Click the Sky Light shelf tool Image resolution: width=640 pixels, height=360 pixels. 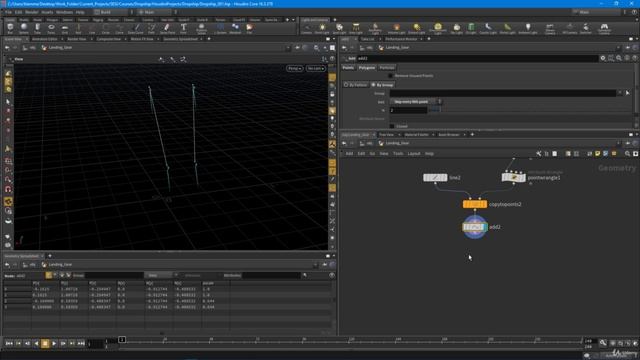456,28
